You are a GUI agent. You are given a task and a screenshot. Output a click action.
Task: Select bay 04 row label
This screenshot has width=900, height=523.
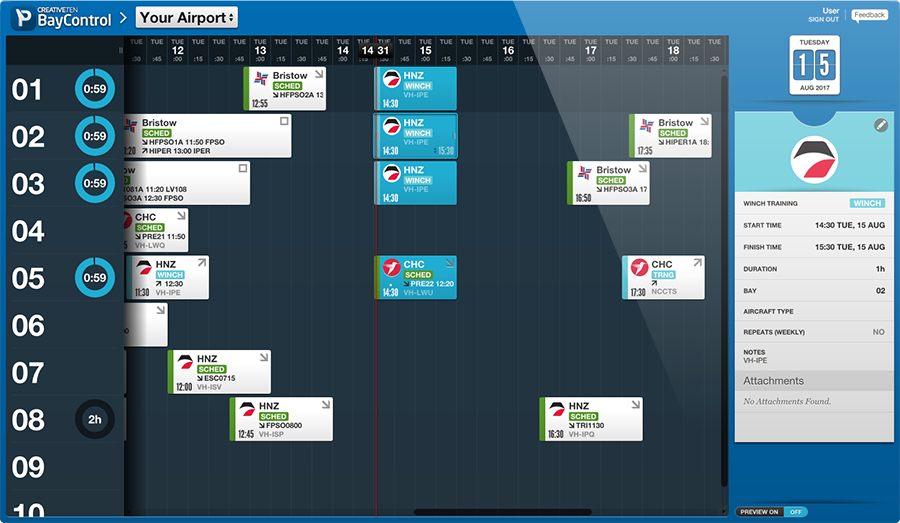(x=28, y=231)
